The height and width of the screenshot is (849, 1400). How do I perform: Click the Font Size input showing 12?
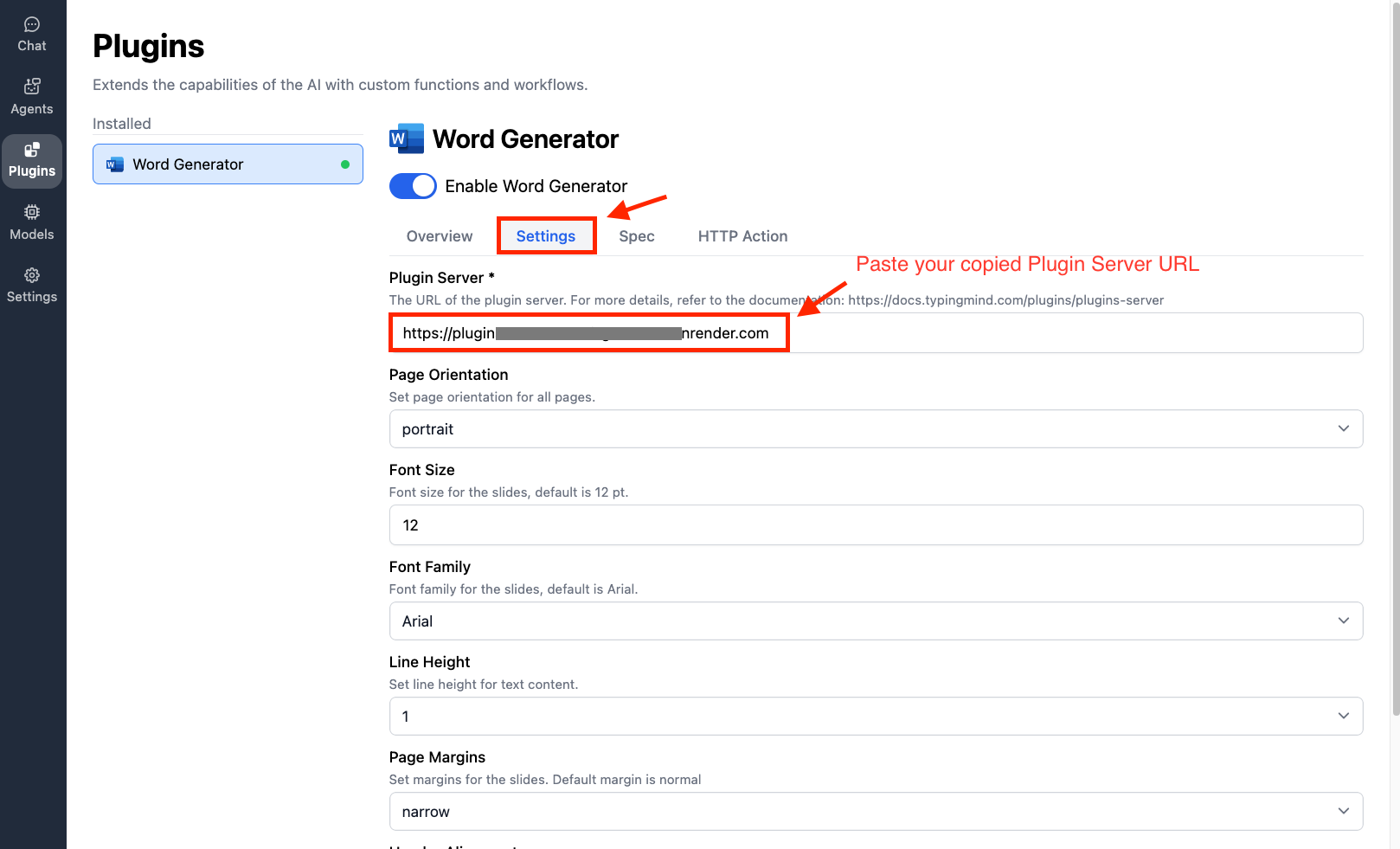pos(876,525)
